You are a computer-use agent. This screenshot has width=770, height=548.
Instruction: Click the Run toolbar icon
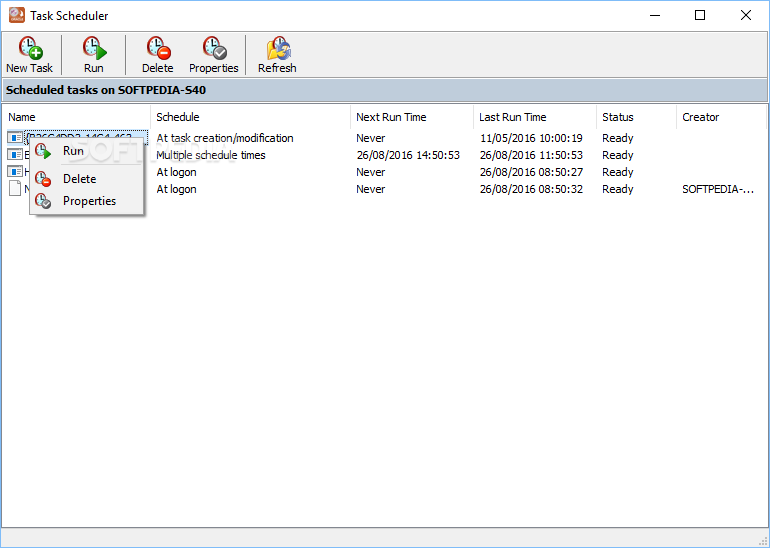tap(94, 55)
